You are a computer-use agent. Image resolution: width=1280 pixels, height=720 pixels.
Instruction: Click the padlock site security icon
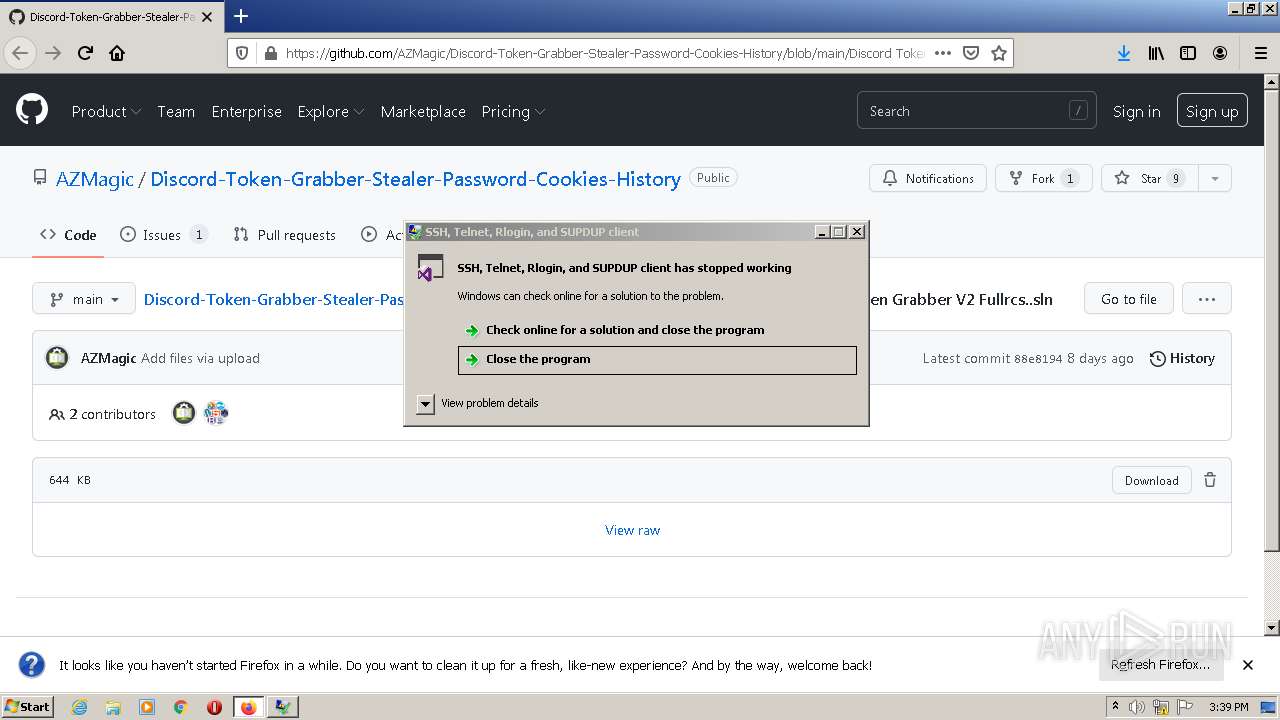pos(269,53)
